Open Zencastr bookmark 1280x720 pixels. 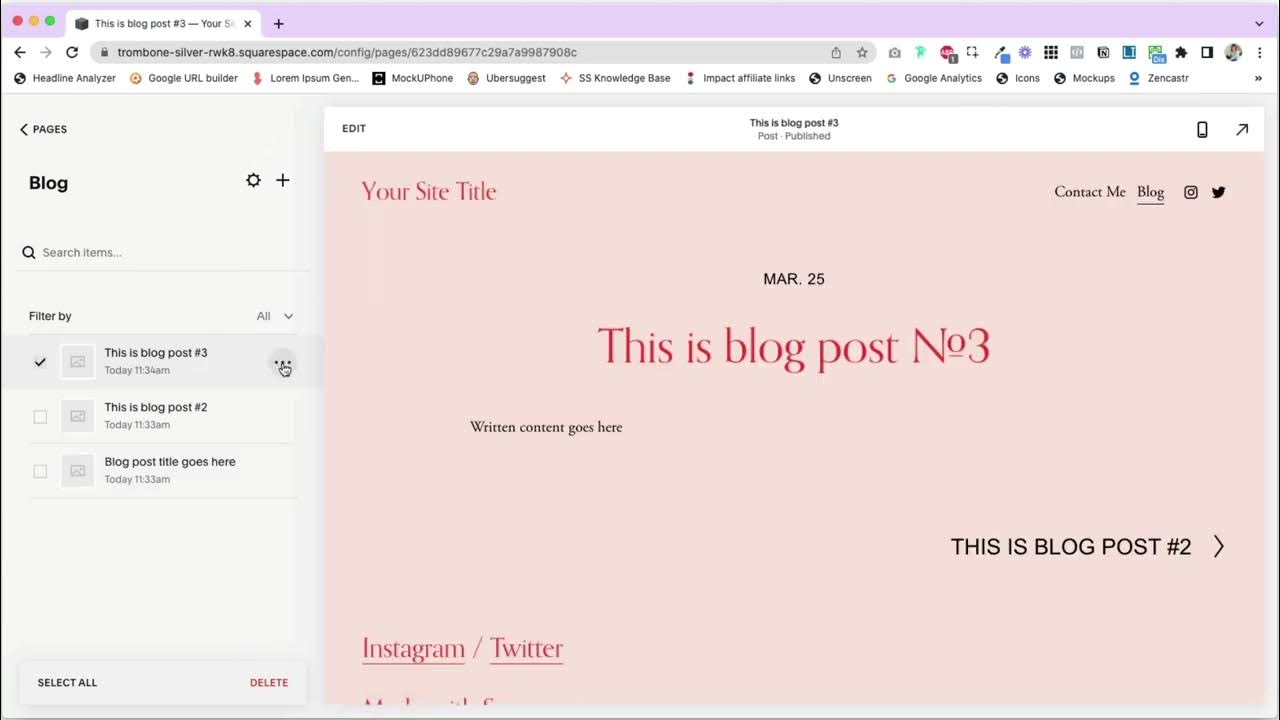coord(1158,78)
